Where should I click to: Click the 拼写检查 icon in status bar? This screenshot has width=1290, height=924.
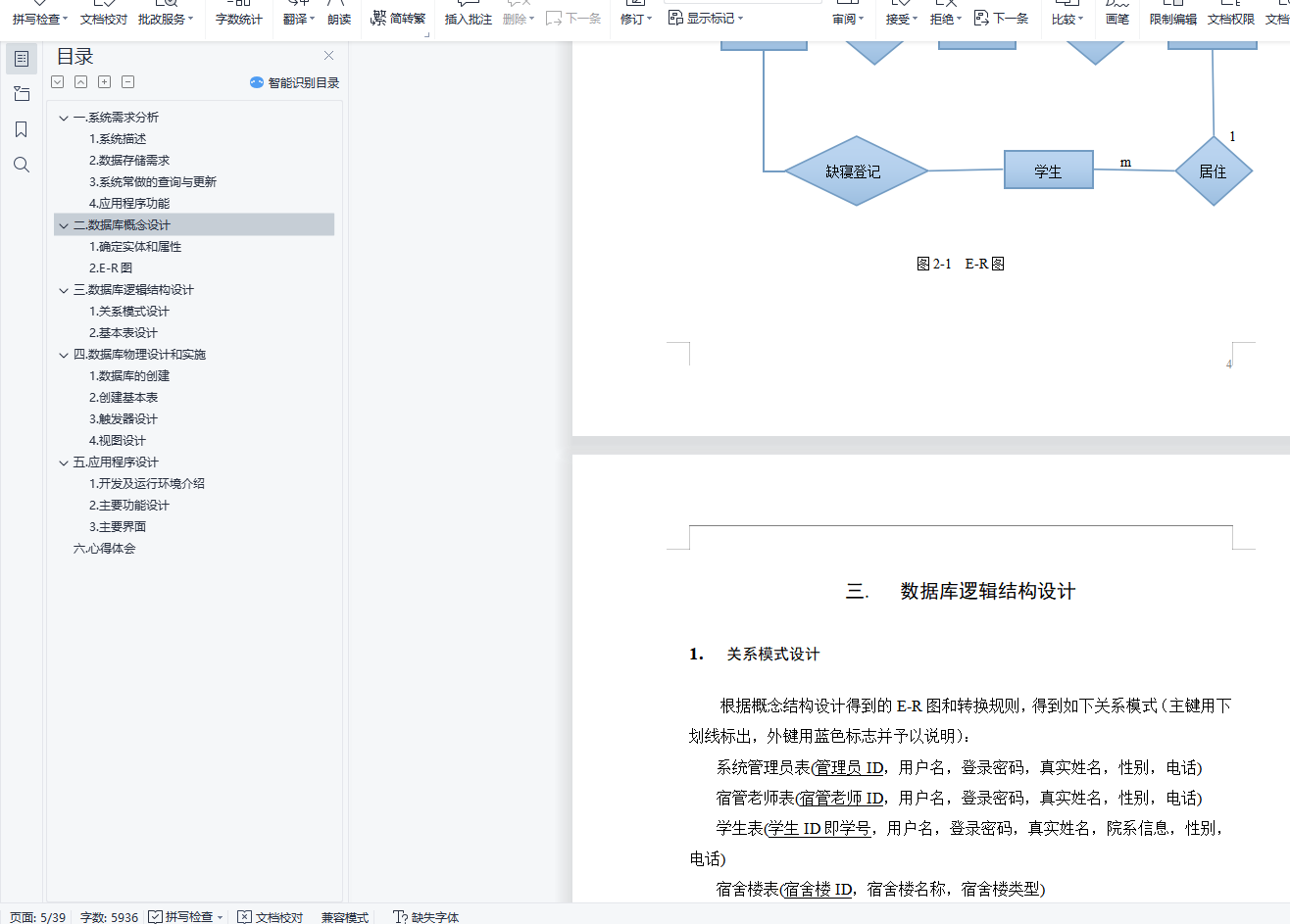point(156,916)
